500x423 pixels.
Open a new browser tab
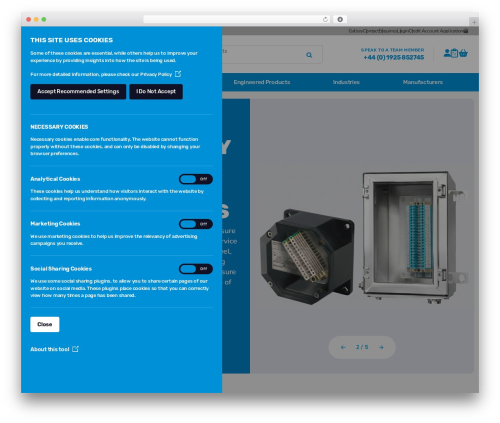pos(474,22)
